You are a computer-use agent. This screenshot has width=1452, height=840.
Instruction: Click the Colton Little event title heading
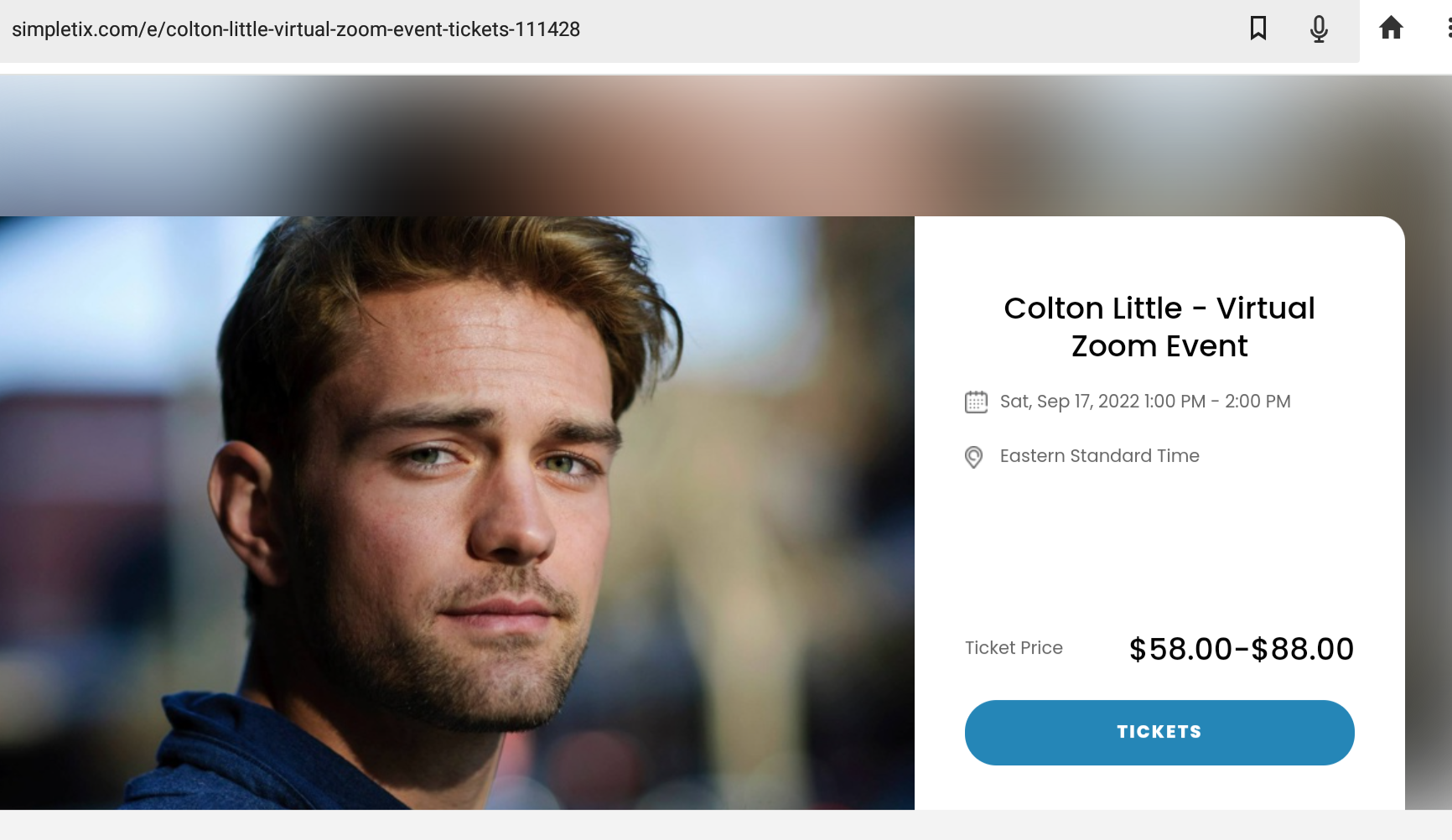pos(1159,309)
